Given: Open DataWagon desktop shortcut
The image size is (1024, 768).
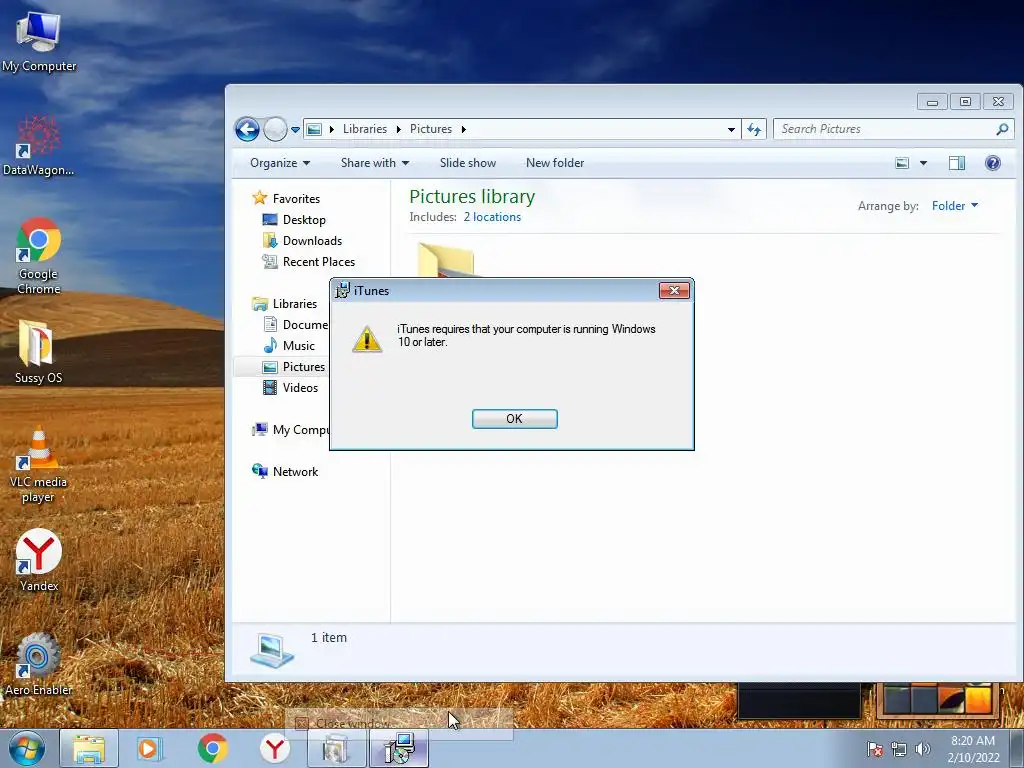Looking at the screenshot, I should coord(39,145).
